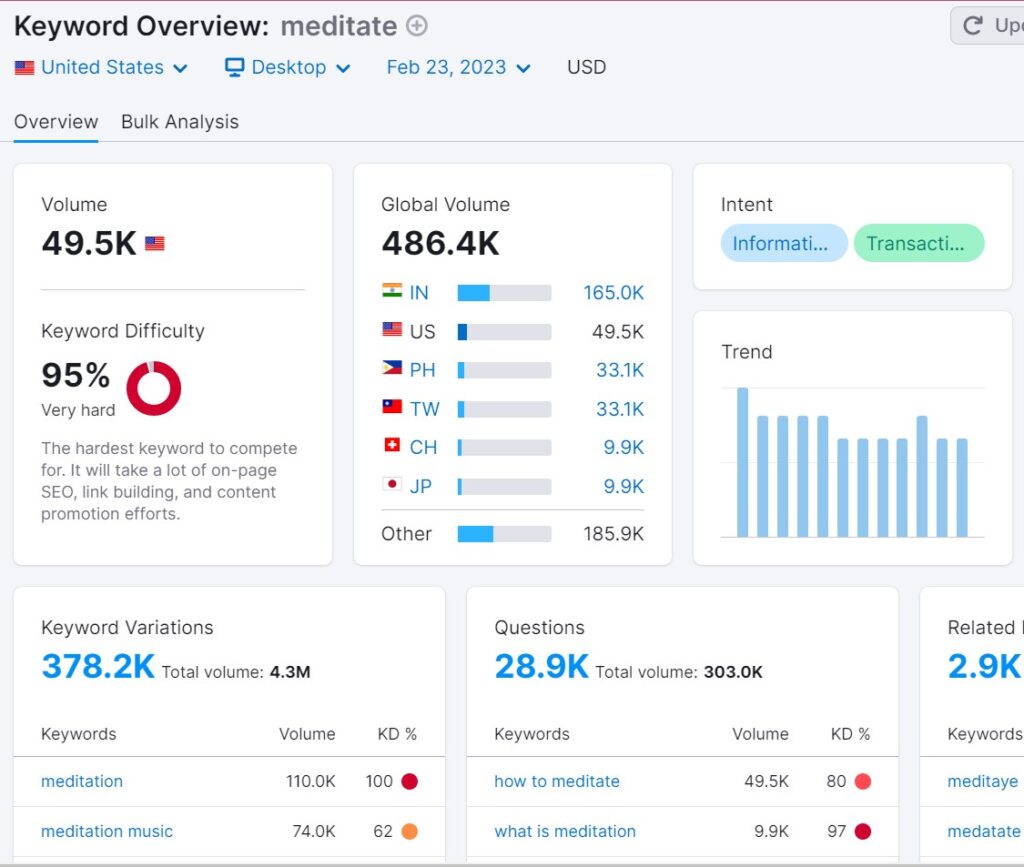The height and width of the screenshot is (867, 1024).
Task: Click the Japan flag icon
Action: (392, 485)
